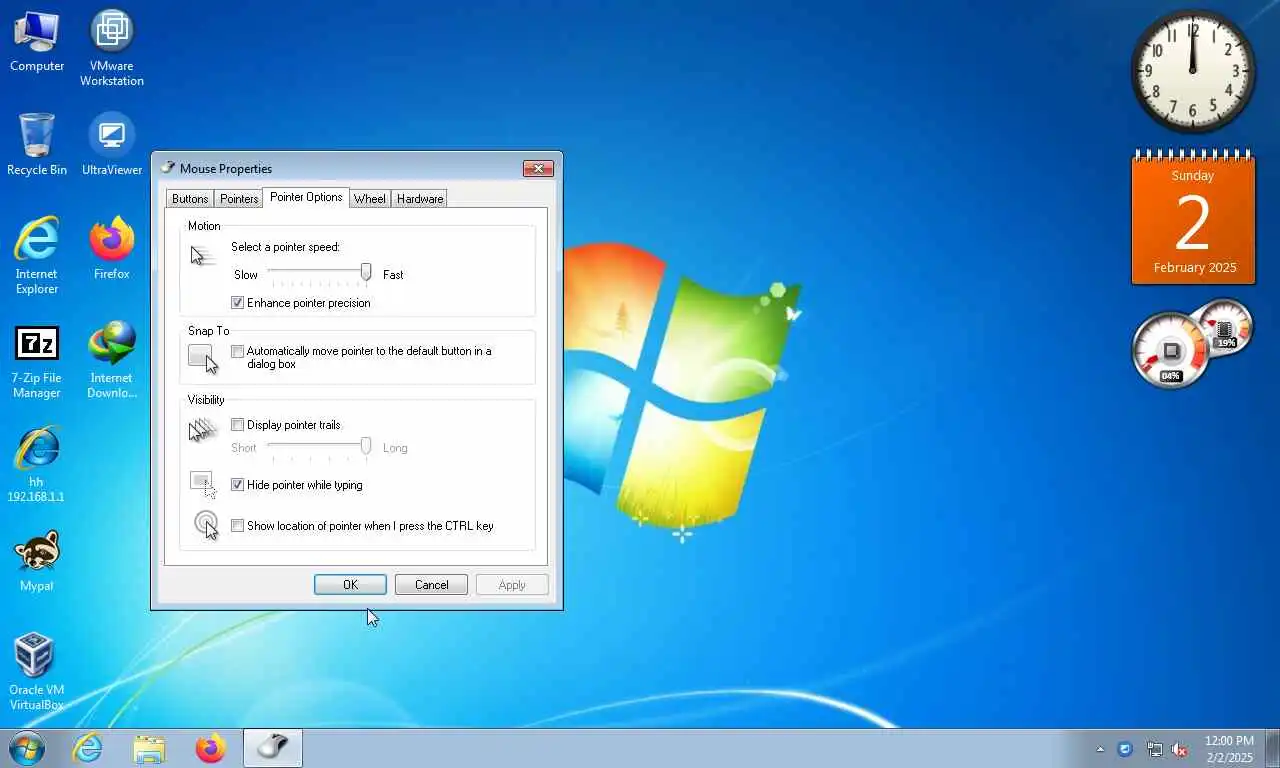The image size is (1280, 768).
Task: Click Cancel in Mouse Properties
Action: tap(431, 585)
